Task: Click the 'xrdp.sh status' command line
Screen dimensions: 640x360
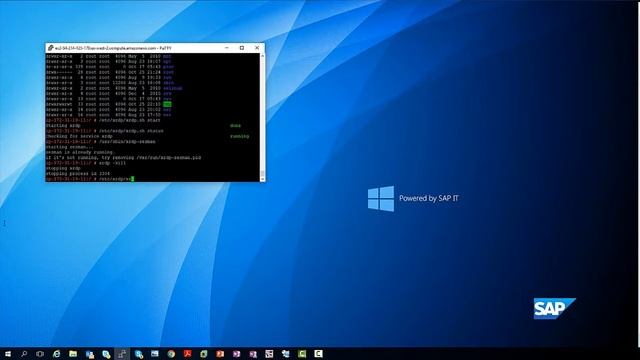Action: [x=104, y=131]
